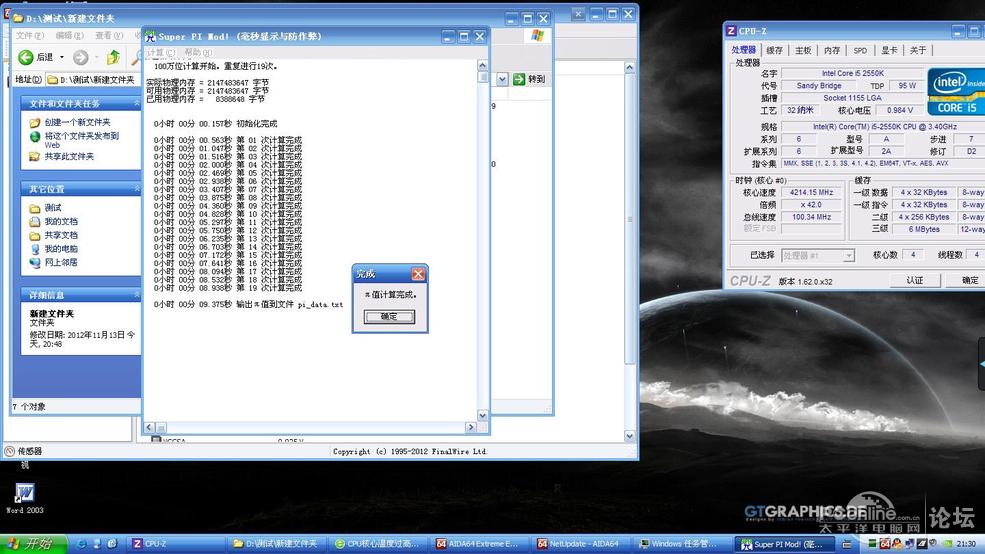Click 创建一个新文件夹 link
The height and width of the screenshot is (554, 985).
pyautogui.click(x=77, y=122)
